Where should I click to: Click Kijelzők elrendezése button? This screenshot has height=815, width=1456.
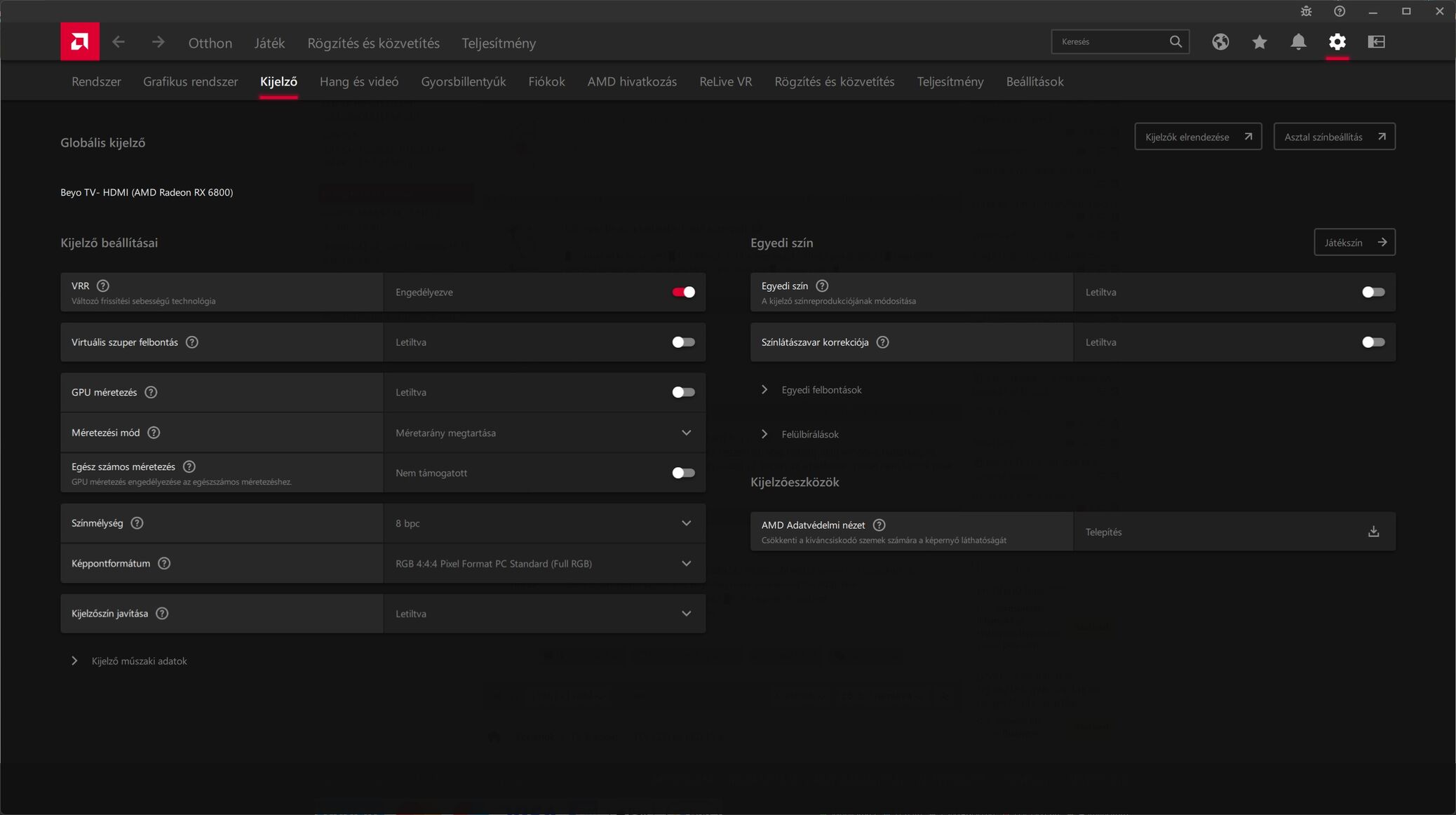(x=1197, y=137)
